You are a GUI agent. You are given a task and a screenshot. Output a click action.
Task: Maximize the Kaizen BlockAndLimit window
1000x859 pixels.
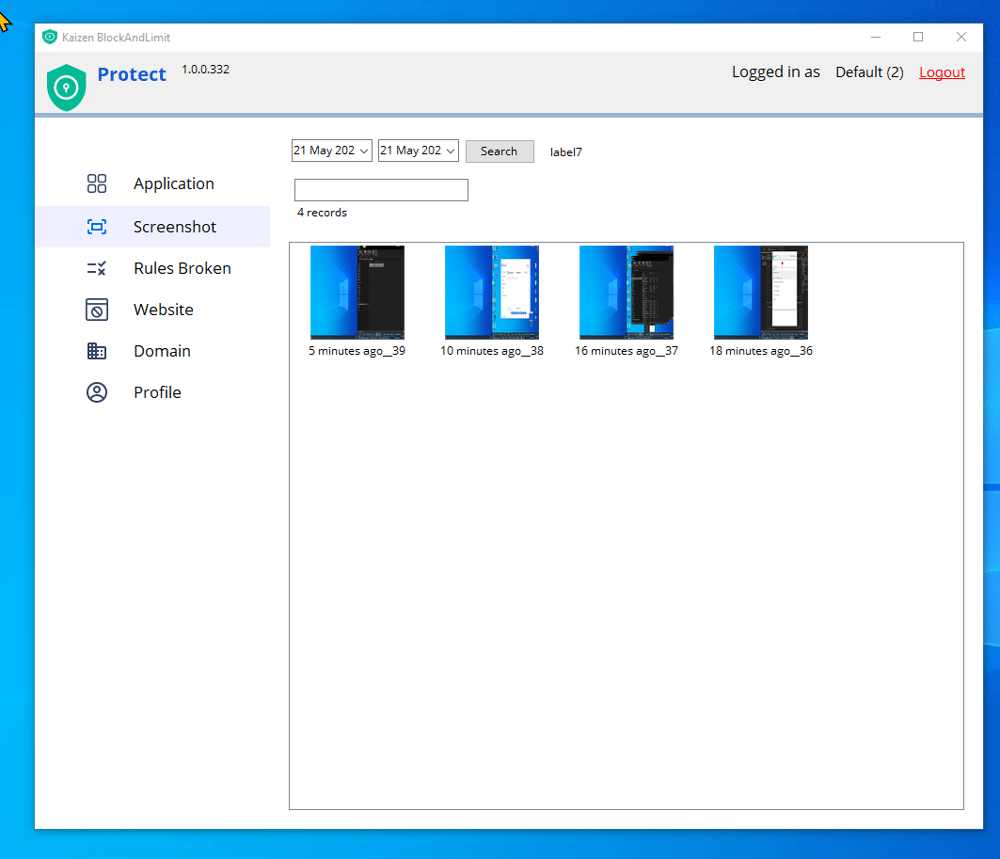coord(918,37)
